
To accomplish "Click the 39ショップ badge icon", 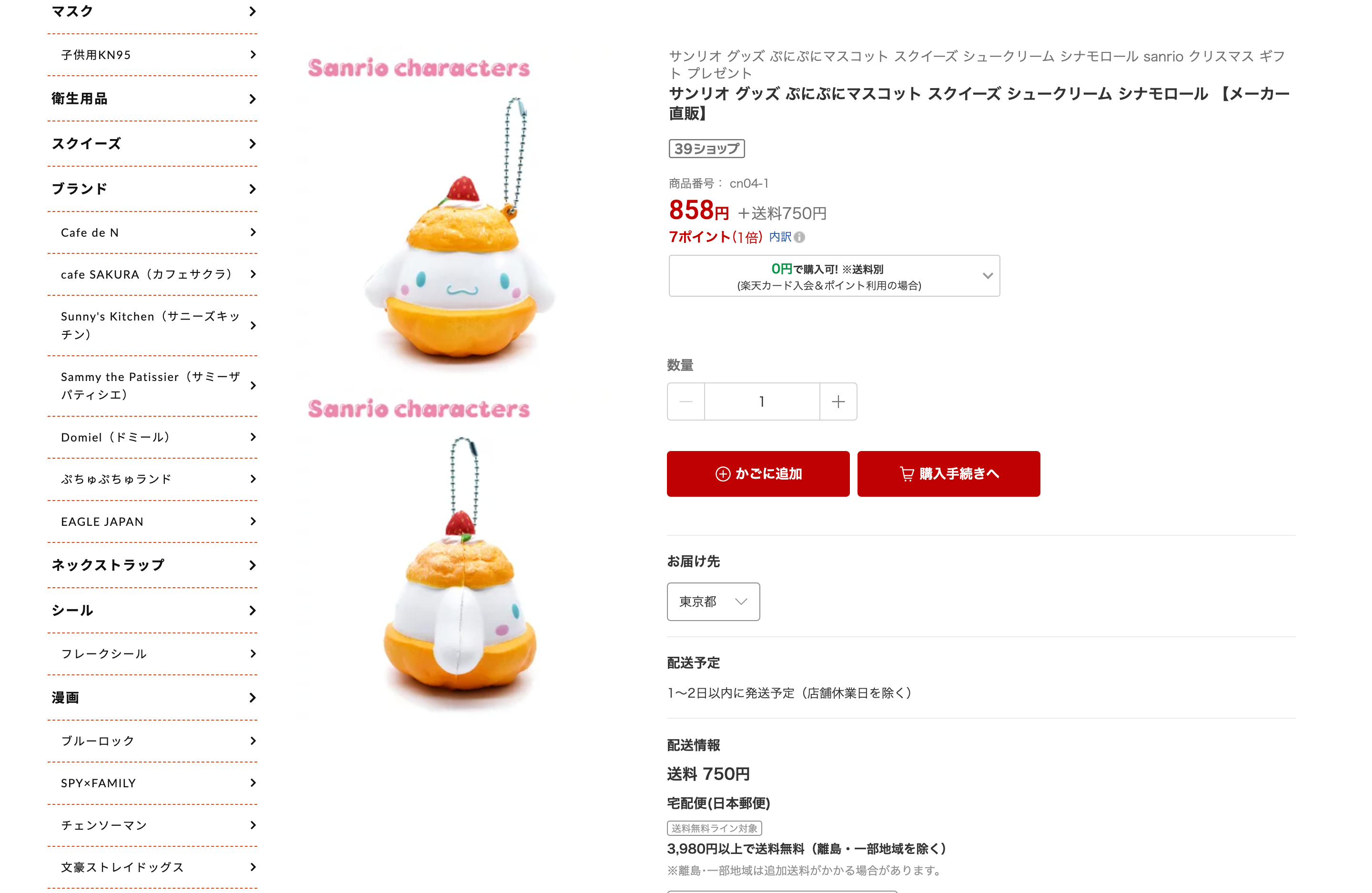I will [707, 149].
